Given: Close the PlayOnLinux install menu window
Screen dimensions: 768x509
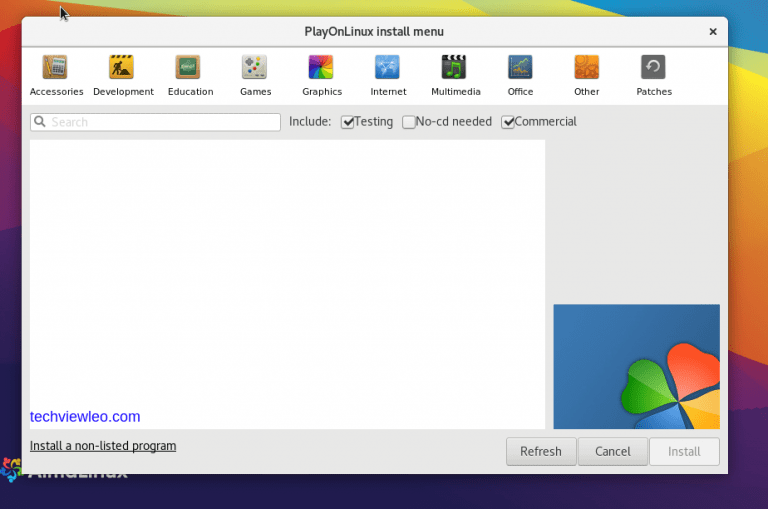Looking at the screenshot, I should 713,31.
